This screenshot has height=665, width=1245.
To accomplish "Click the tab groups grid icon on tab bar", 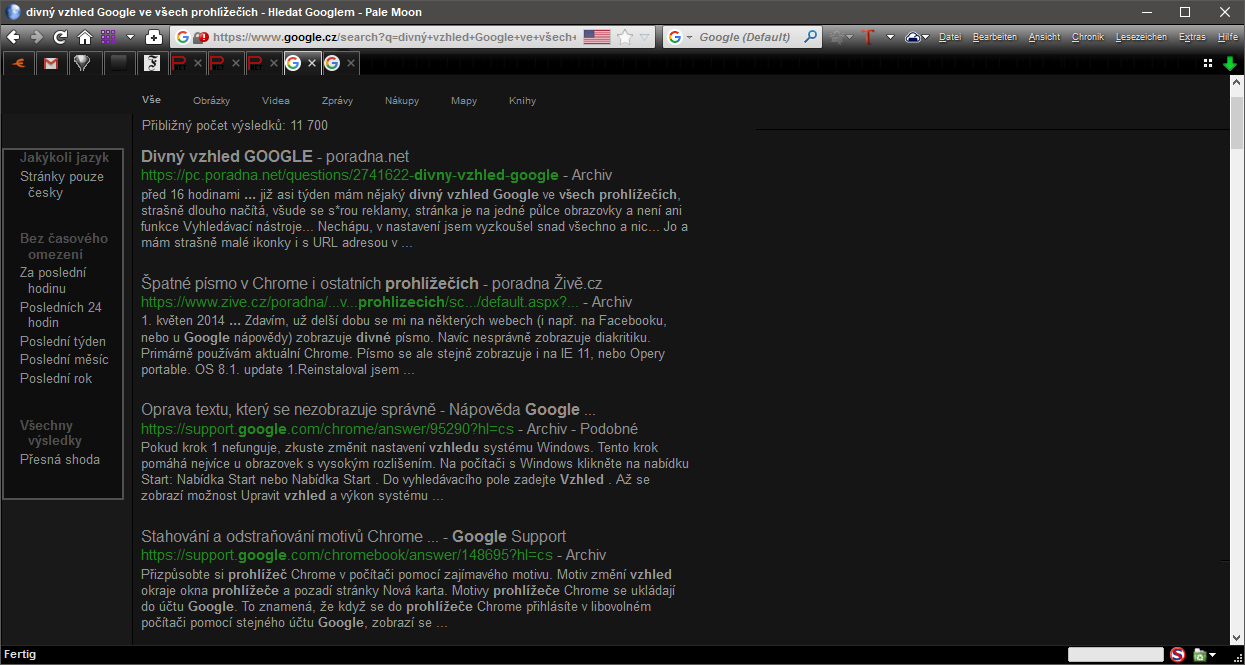I will (1208, 63).
